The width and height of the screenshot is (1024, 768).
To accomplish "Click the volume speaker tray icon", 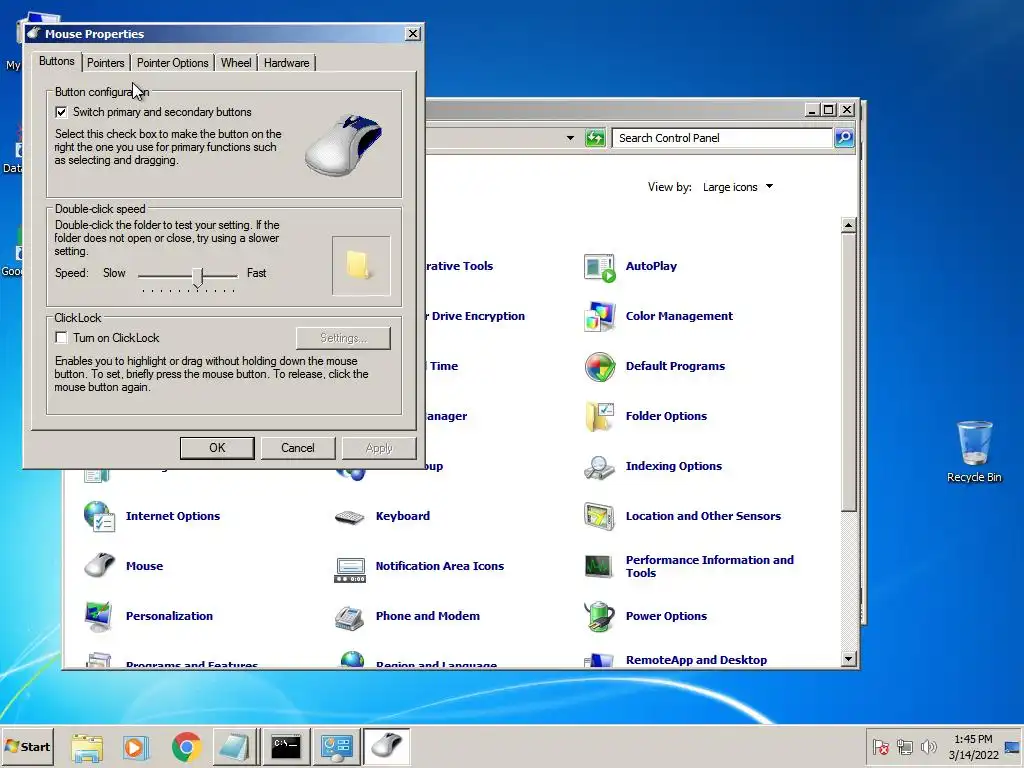I will [x=928, y=746].
